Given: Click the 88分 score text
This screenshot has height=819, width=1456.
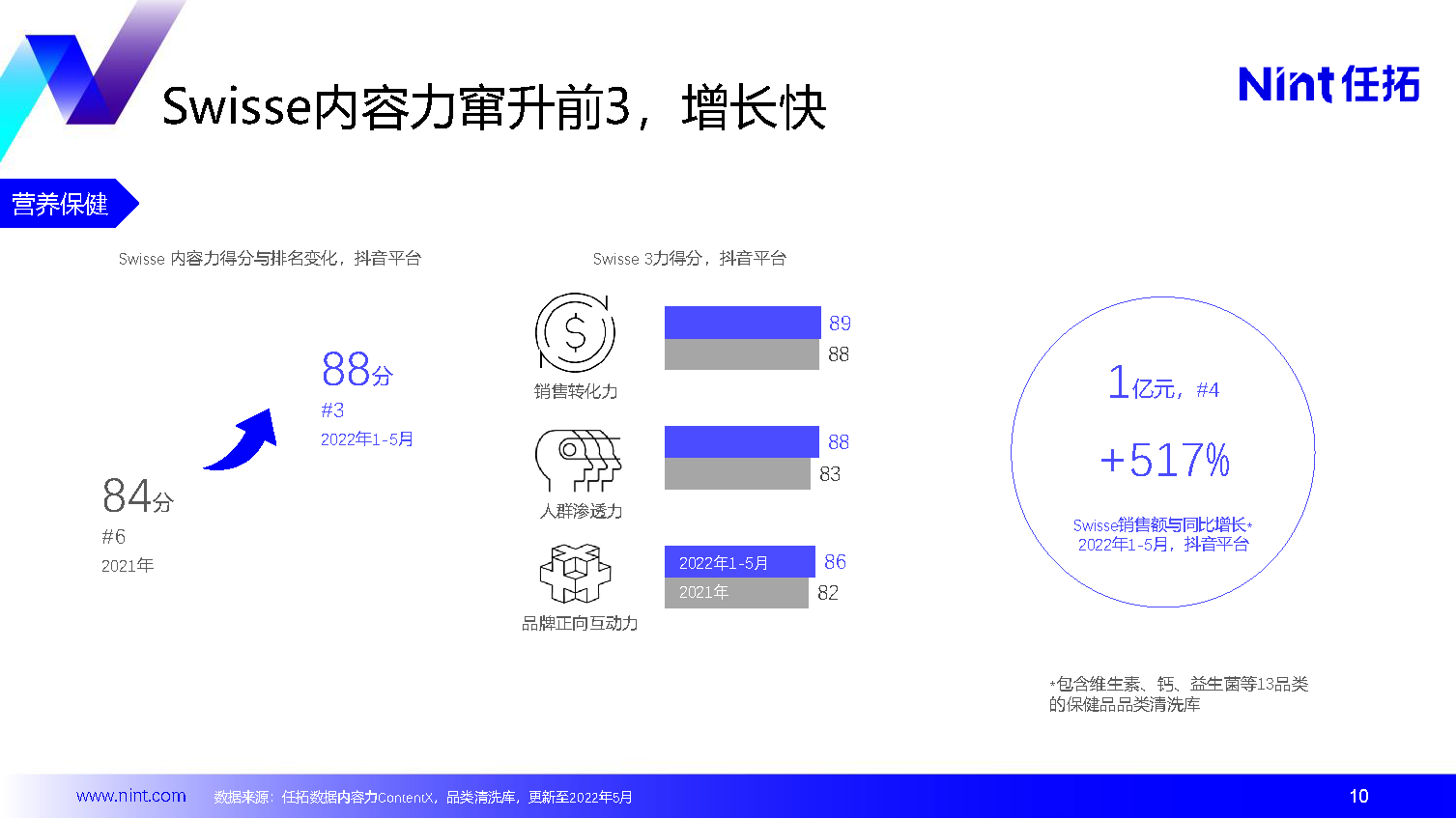Looking at the screenshot, I should (357, 369).
